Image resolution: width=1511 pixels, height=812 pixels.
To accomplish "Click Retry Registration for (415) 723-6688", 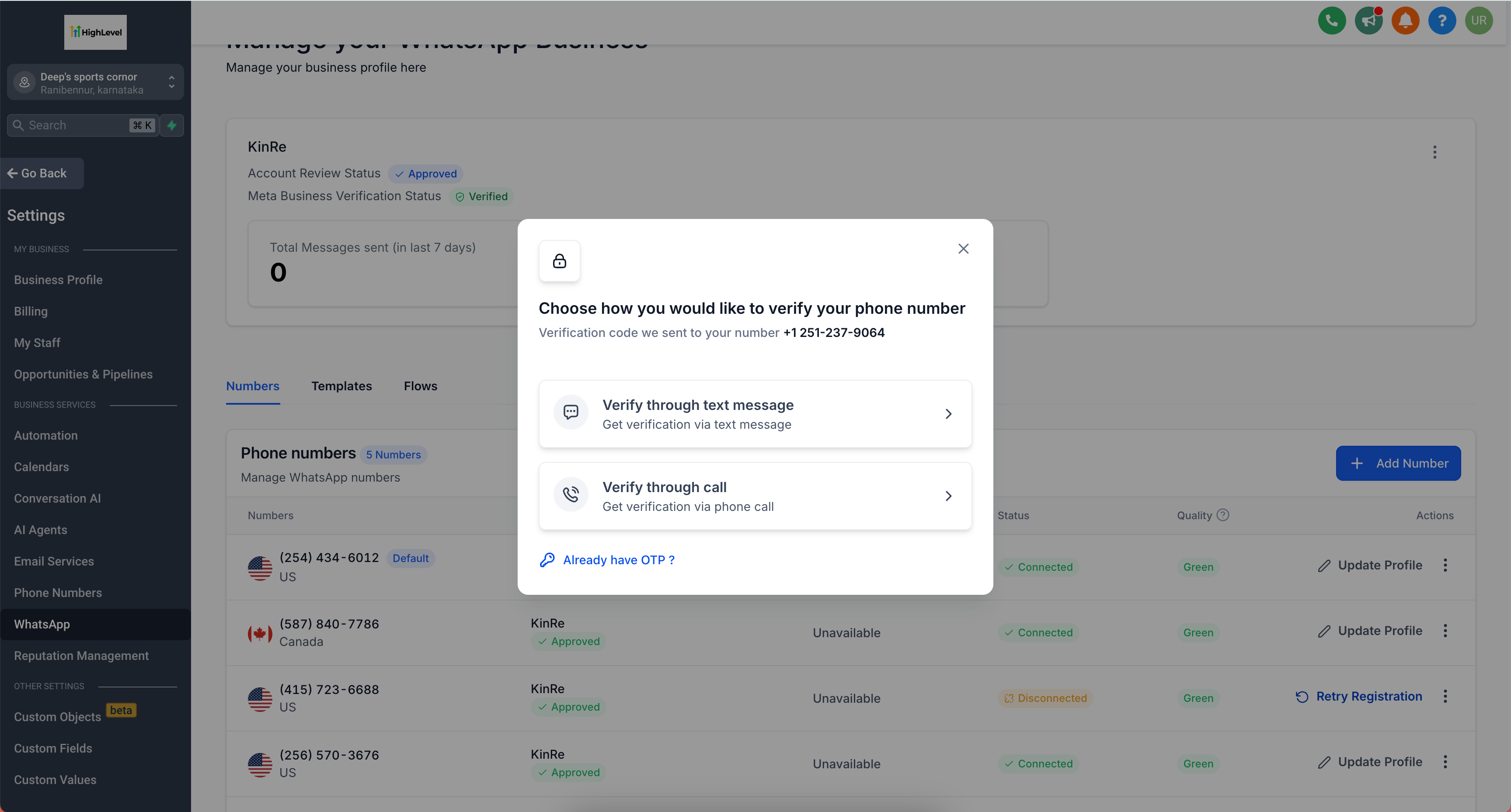I will coord(1358,697).
